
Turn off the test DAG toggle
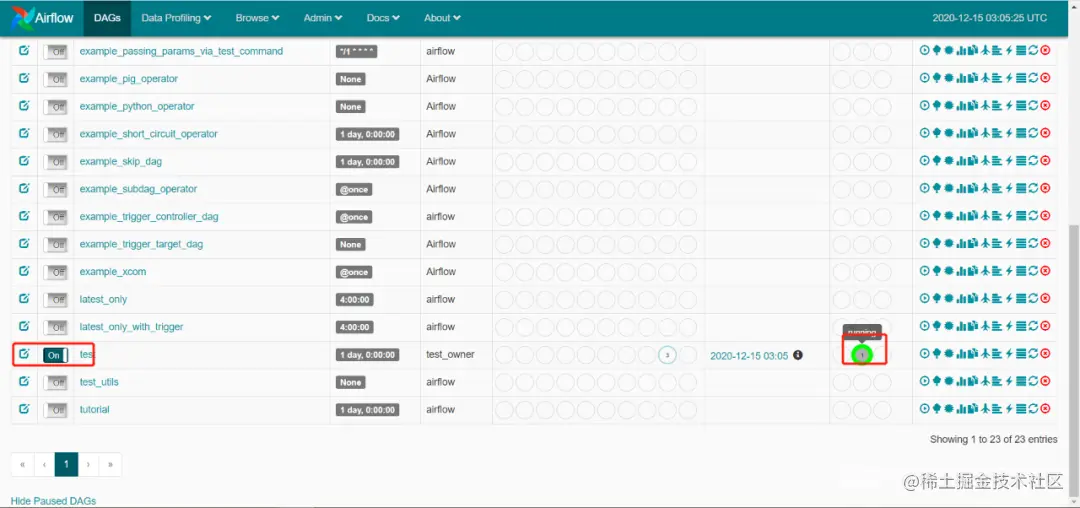coord(55,355)
